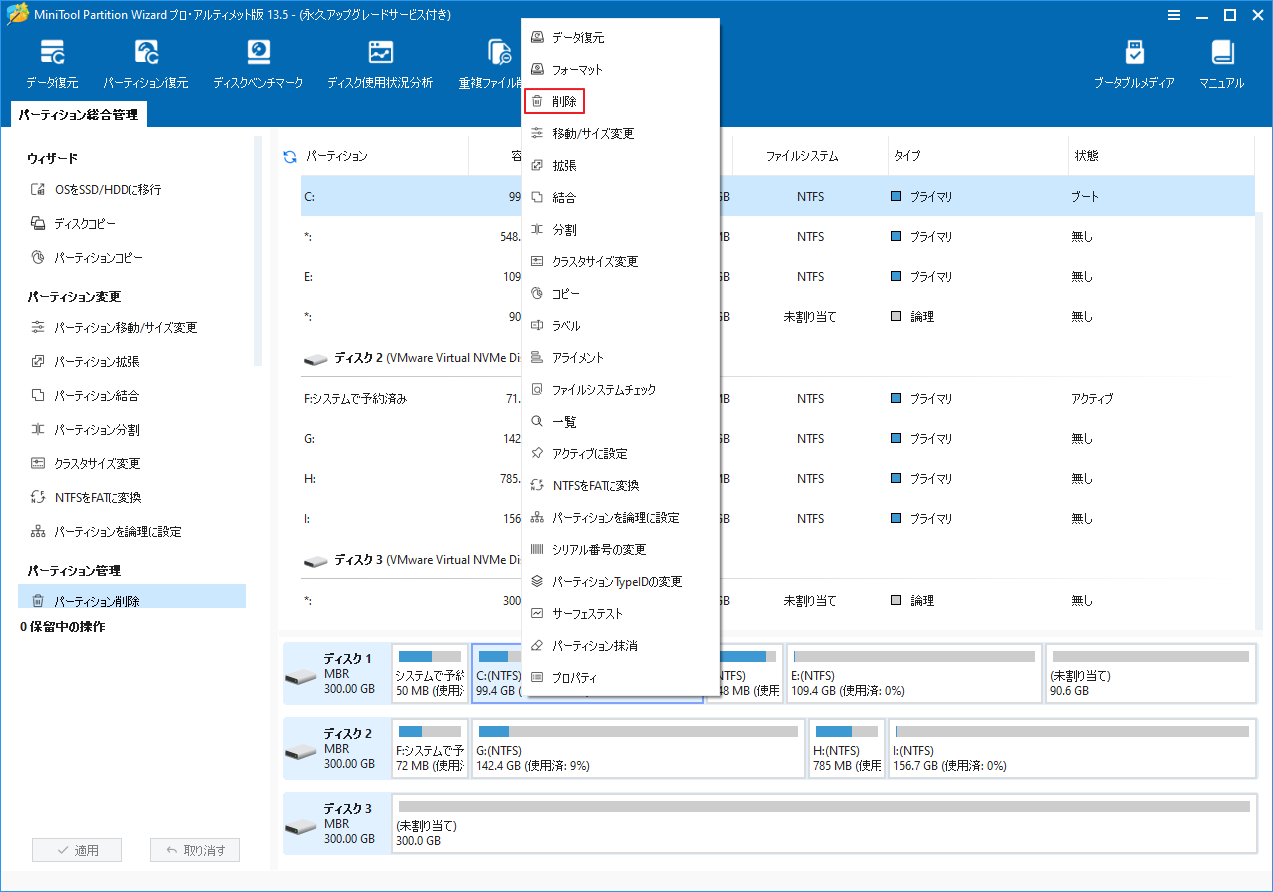Select 削除 (Delete) in the context menu
Image resolution: width=1273 pixels, height=892 pixels.
coord(554,100)
